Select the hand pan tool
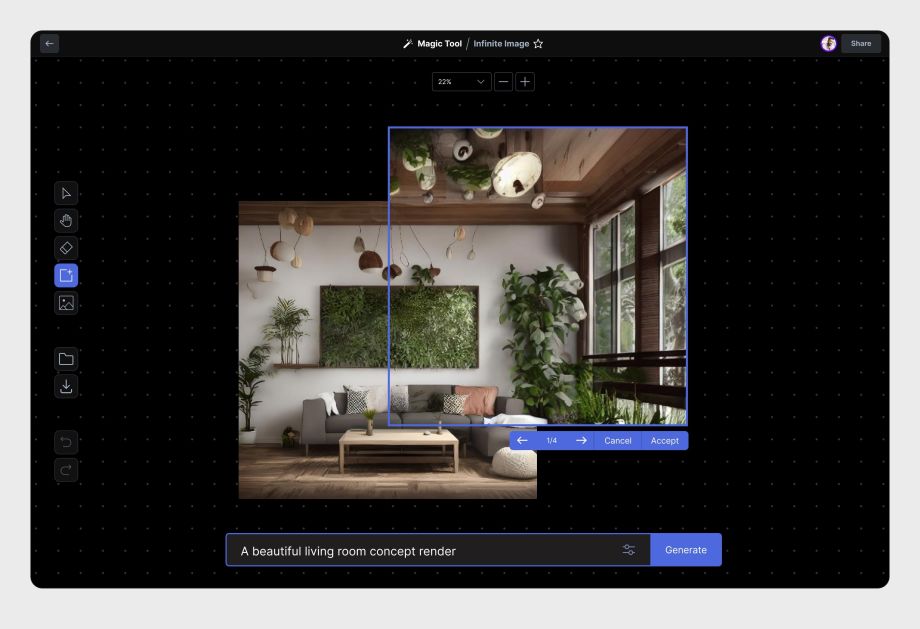The height and width of the screenshot is (629, 920). pyautogui.click(x=66, y=221)
